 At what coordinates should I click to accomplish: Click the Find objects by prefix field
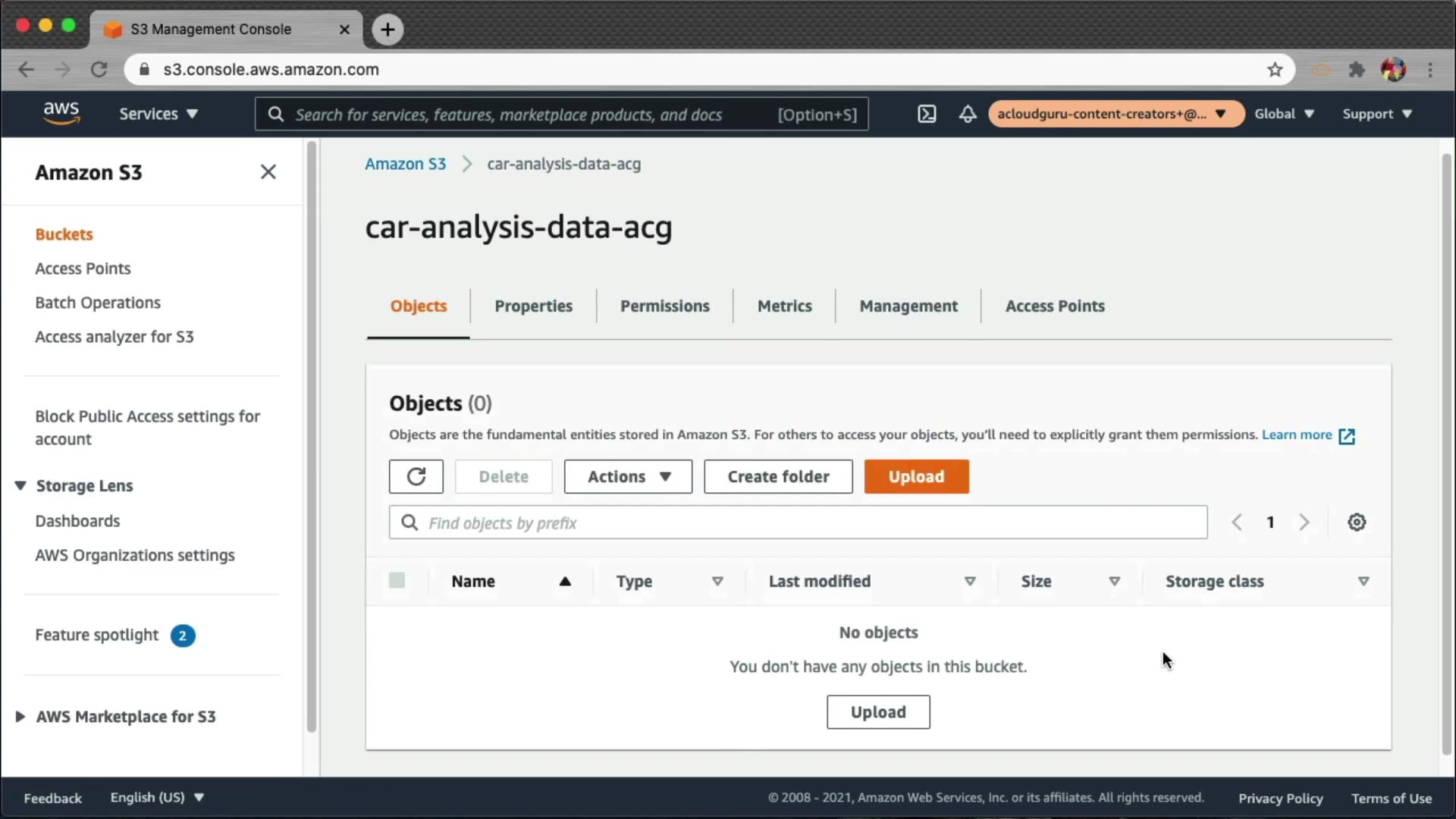coord(798,522)
